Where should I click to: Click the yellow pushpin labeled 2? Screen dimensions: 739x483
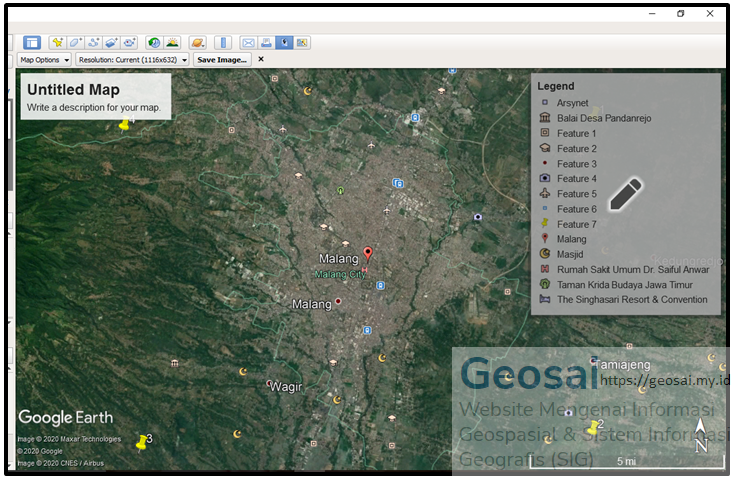tap(593, 427)
